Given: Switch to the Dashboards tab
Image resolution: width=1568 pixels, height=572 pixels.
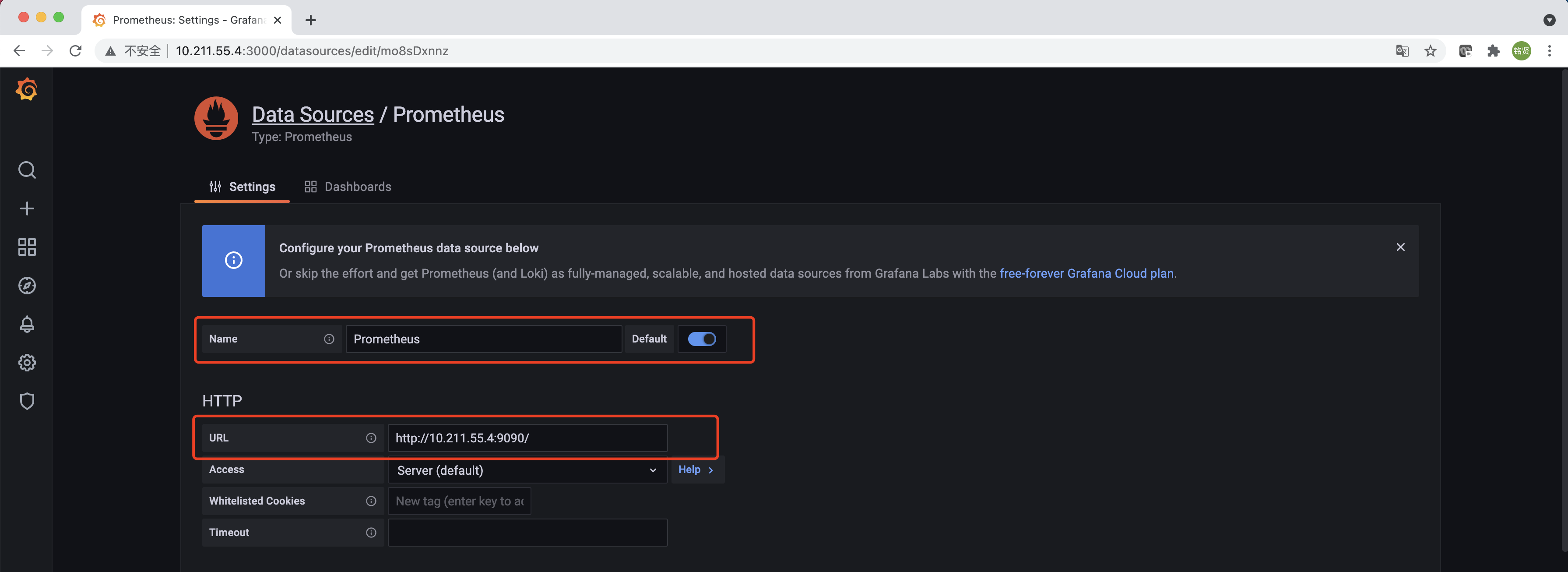Looking at the screenshot, I should pos(348,187).
